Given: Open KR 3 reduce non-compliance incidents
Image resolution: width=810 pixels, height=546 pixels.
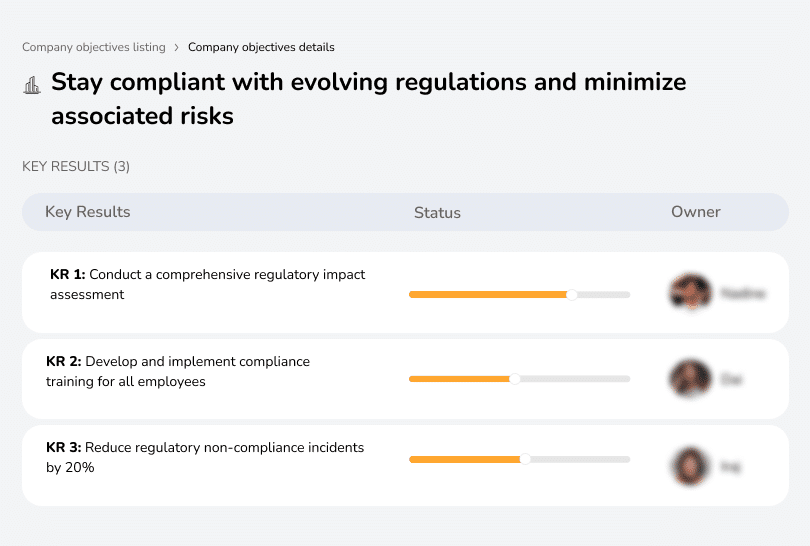Looking at the screenshot, I should (405, 465).
